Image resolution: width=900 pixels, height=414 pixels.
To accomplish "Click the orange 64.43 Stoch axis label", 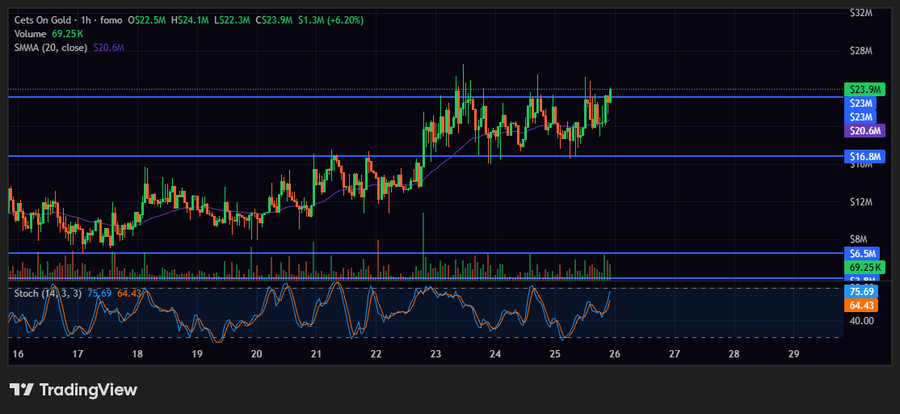I will [862, 305].
